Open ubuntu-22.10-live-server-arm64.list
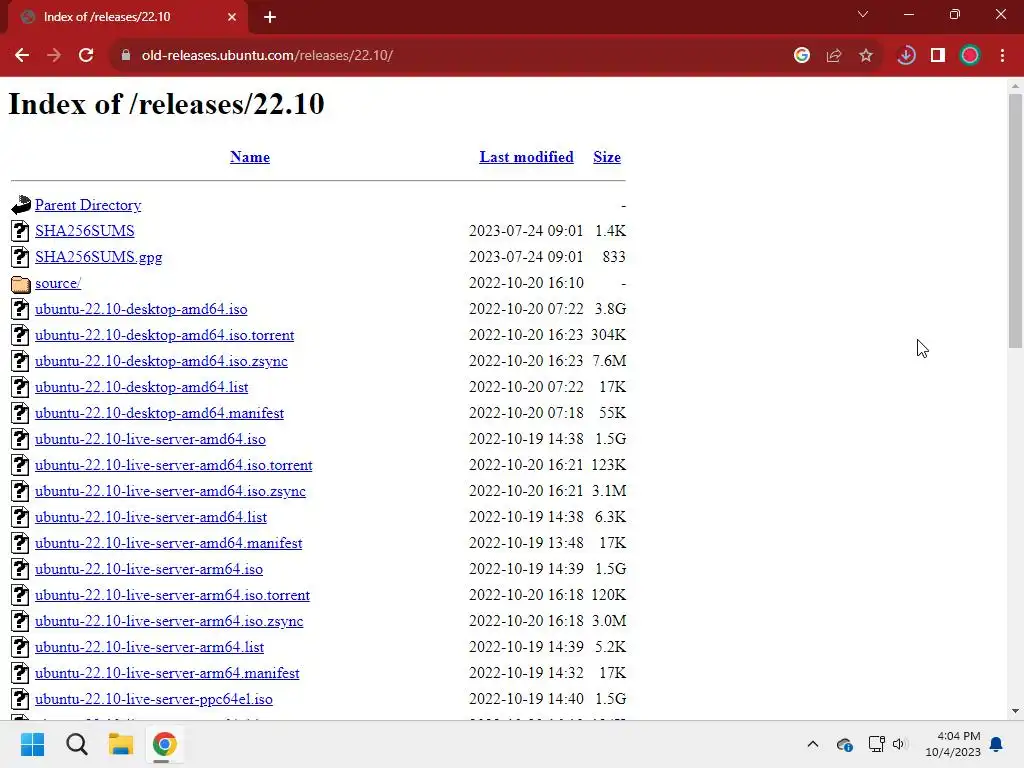This screenshot has height=768, width=1024. point(150,647)
